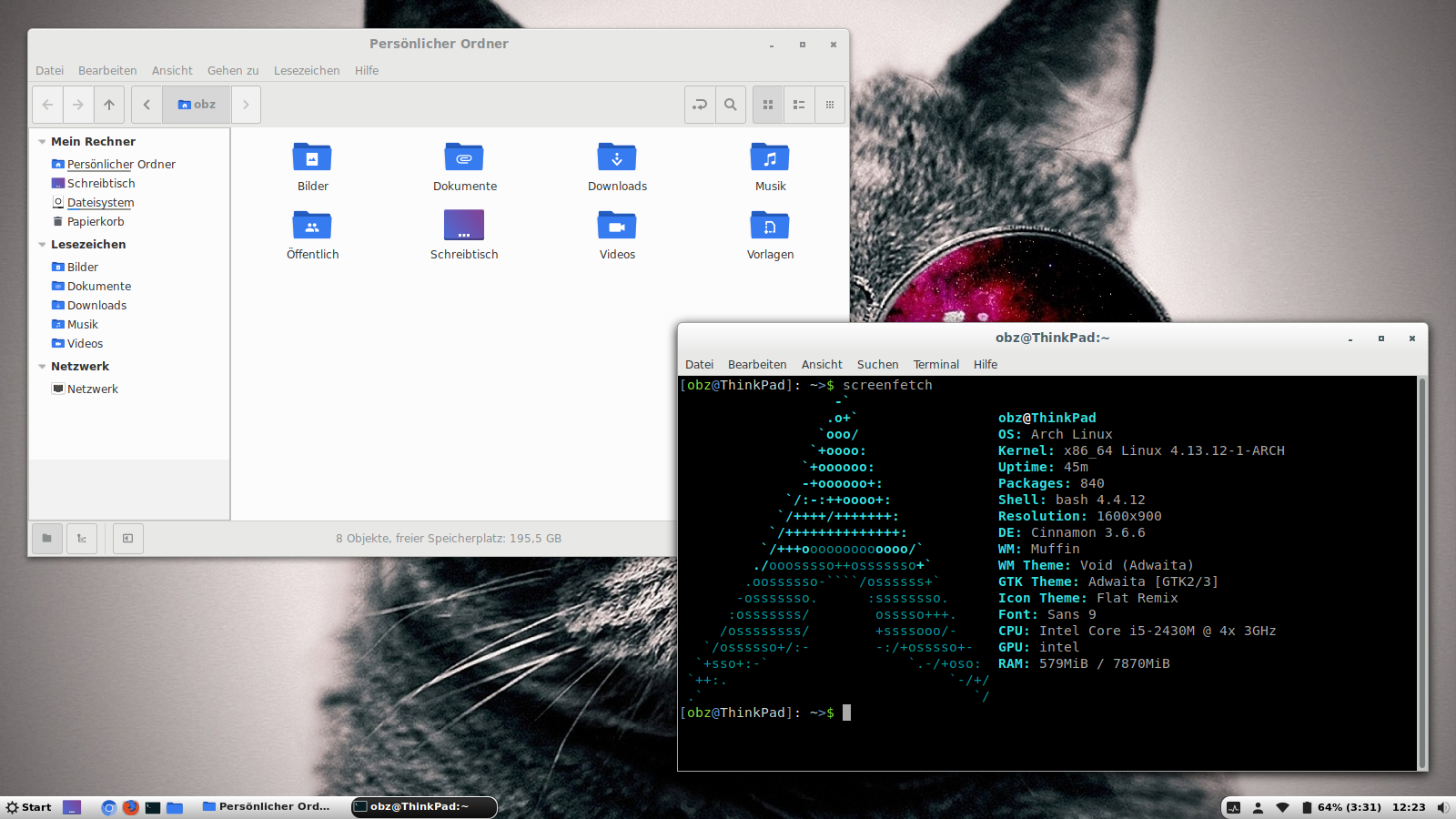Switch to compact view
This screenshot has height=819, width=1456.
[x=830, y=105]
